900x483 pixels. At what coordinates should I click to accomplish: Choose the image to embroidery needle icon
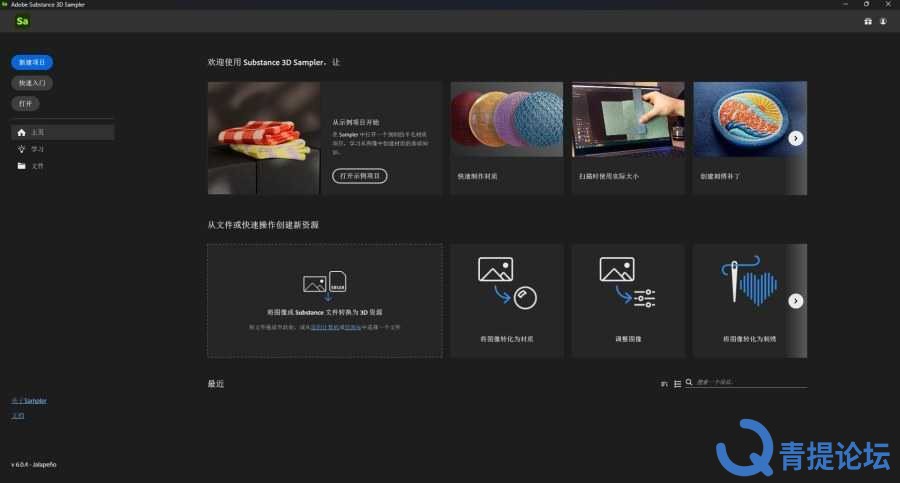pyautogui.click(x=749, y=280)
